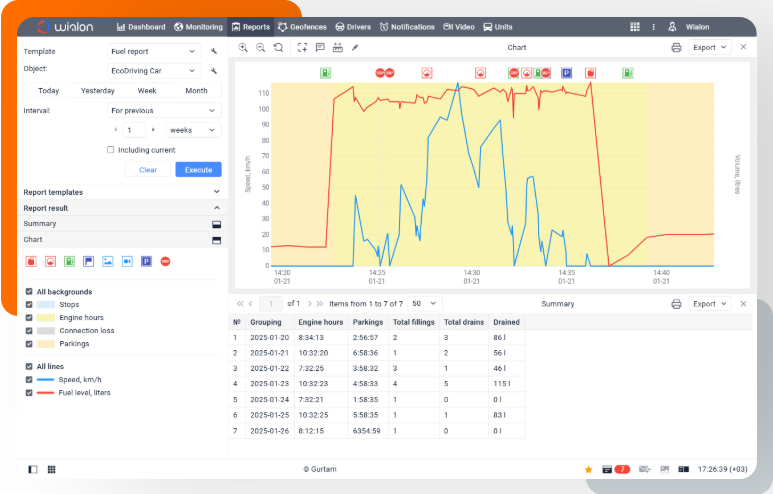Reset chart zoom with circular magnifier

(279, 47)
